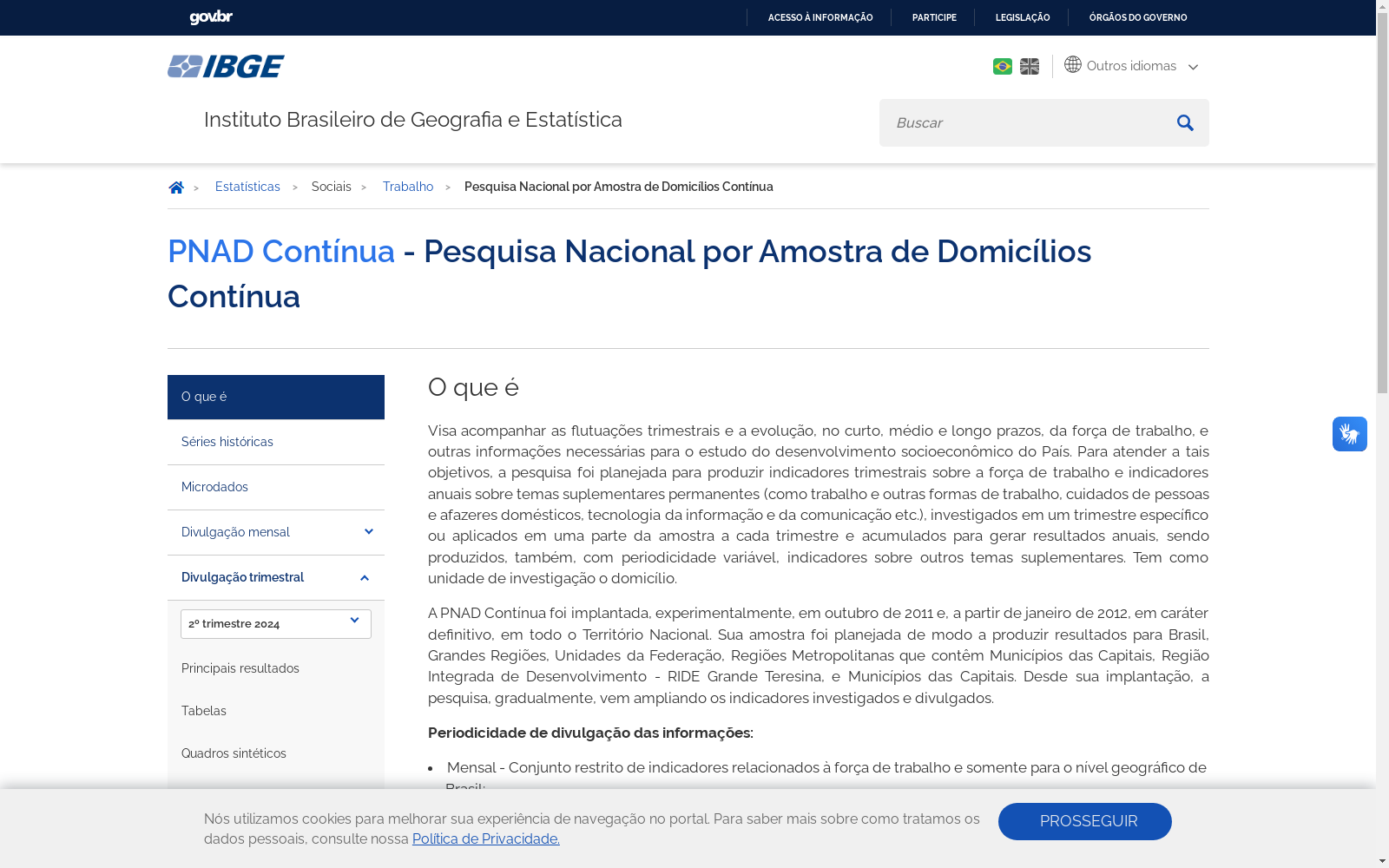Click the Estatísticas breadcrumb link
Screen dimensions: 1389x868
point(247,187)
